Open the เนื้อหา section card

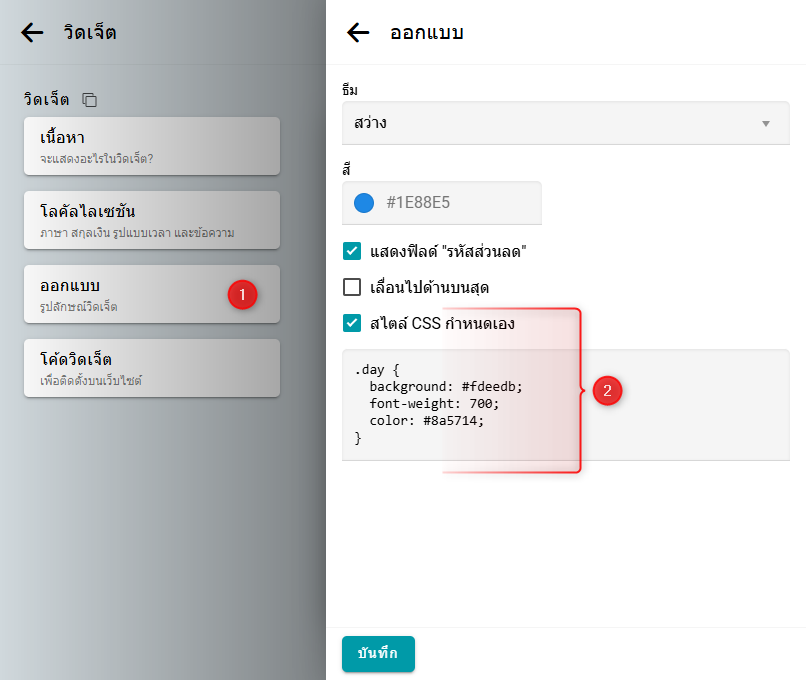(x=152, y=146)
